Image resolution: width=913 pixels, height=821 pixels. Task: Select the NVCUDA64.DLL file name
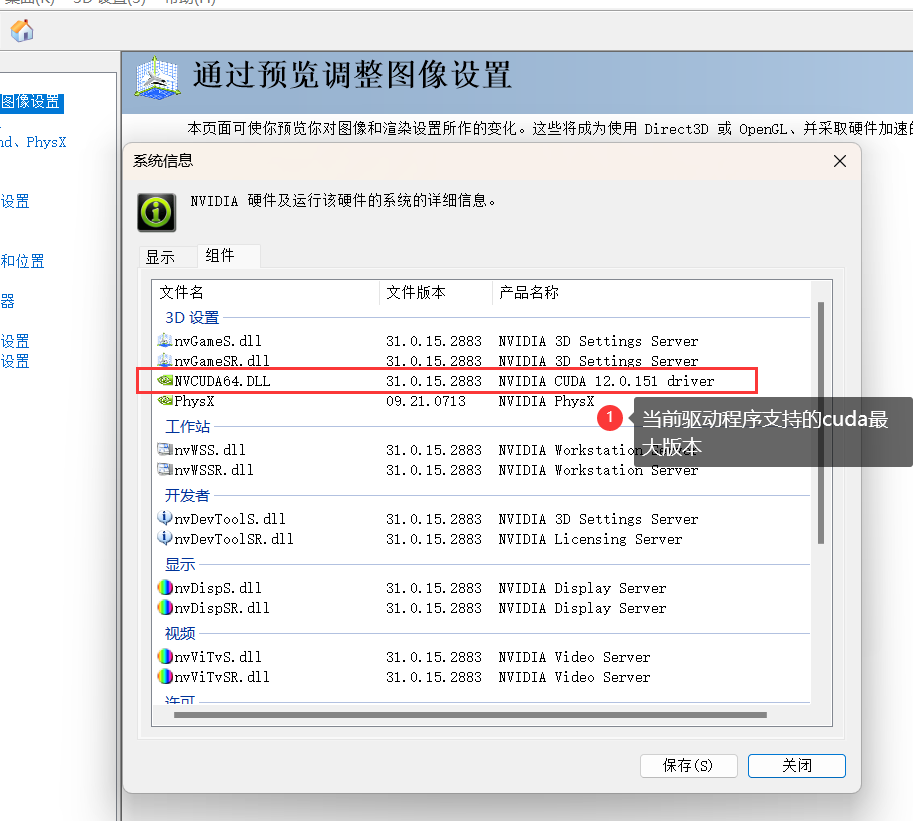click(x=222, y=381)
